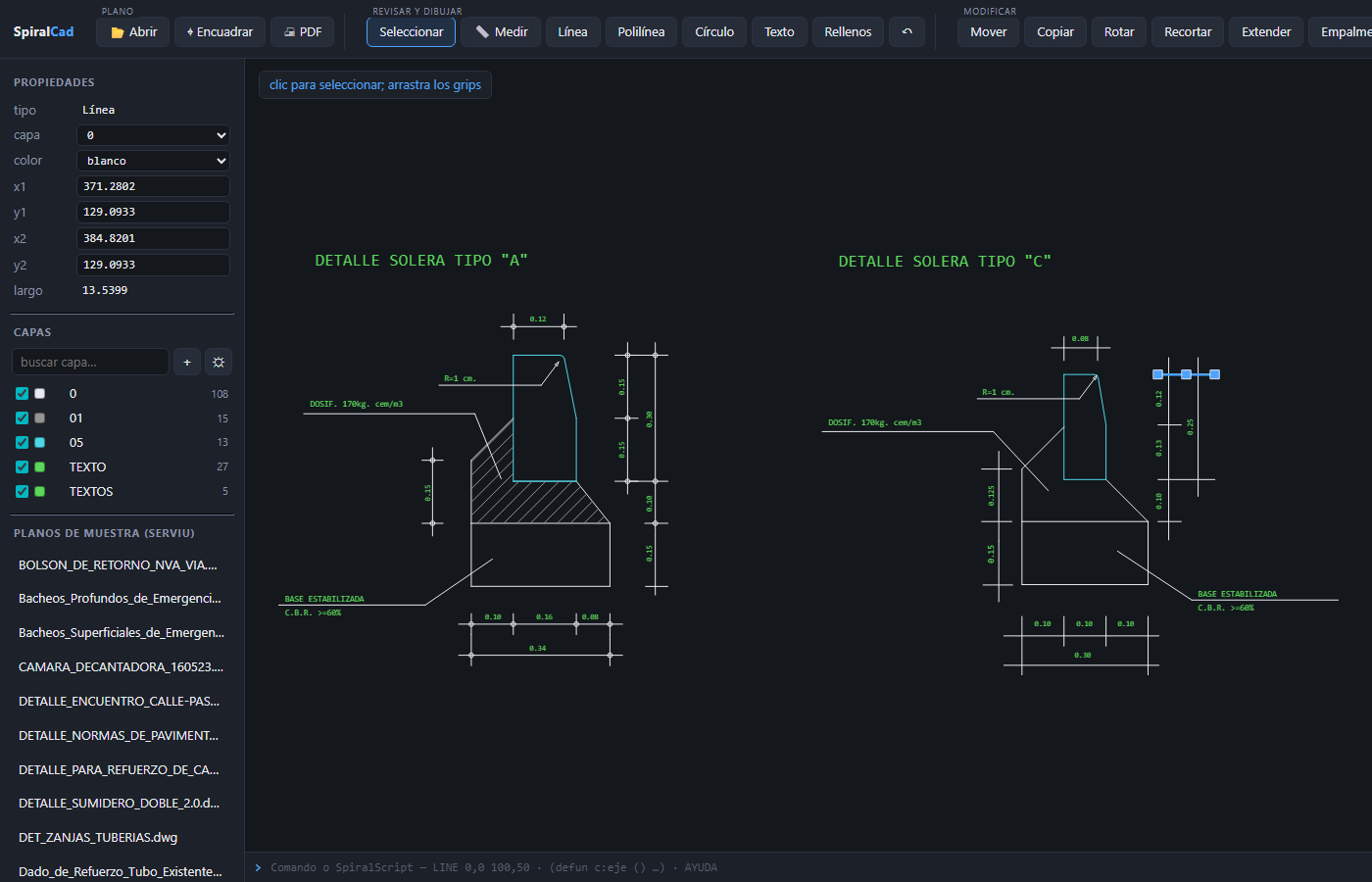
Task: Click right grip of selected line
Action: [1214, 374]
